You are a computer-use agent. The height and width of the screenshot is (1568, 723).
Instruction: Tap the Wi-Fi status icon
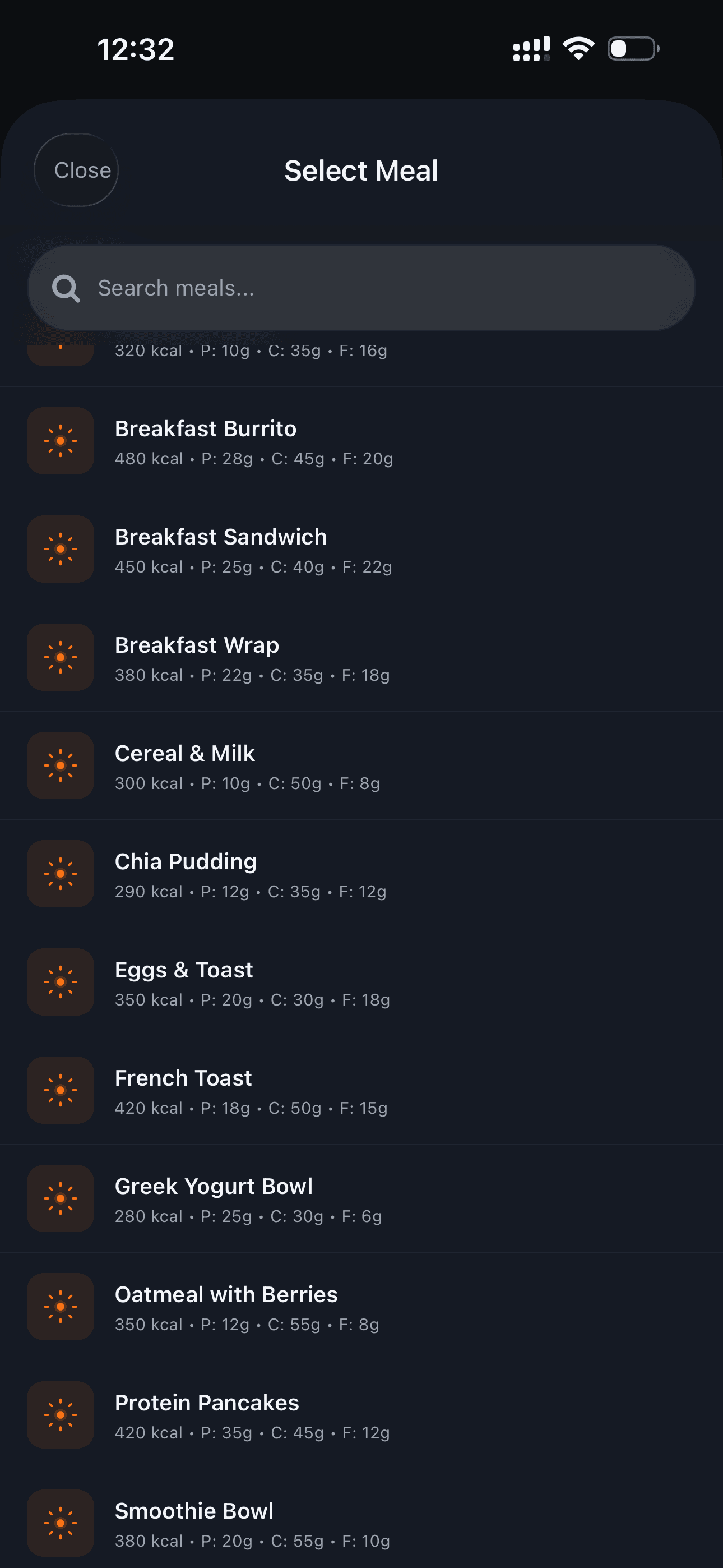(578, 48)
